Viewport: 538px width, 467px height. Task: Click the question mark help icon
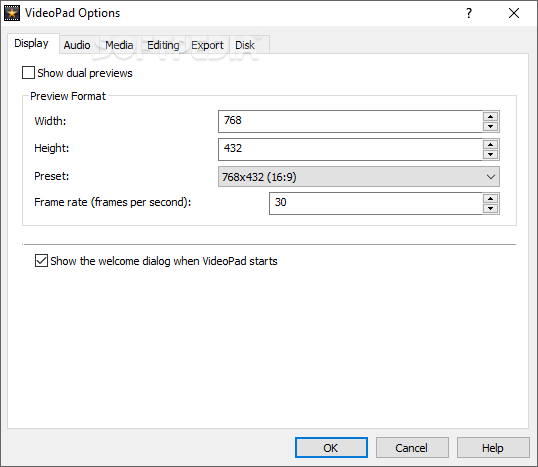tap(469, 13)
